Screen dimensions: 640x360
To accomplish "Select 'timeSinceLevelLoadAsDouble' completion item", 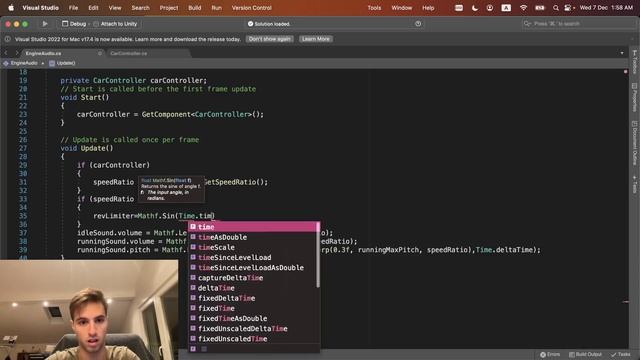I will pyautogui.click(x=253, y=268).
